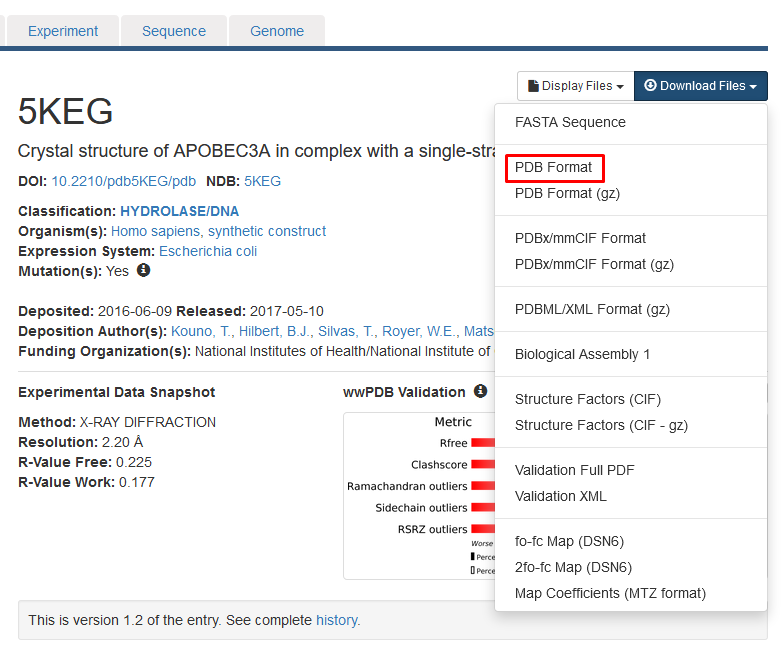This screenshot has height=662, width=784.
Task: Open the DOI 10.2210/pdb5KEG/pdb link
Action: tap(124, 181)
